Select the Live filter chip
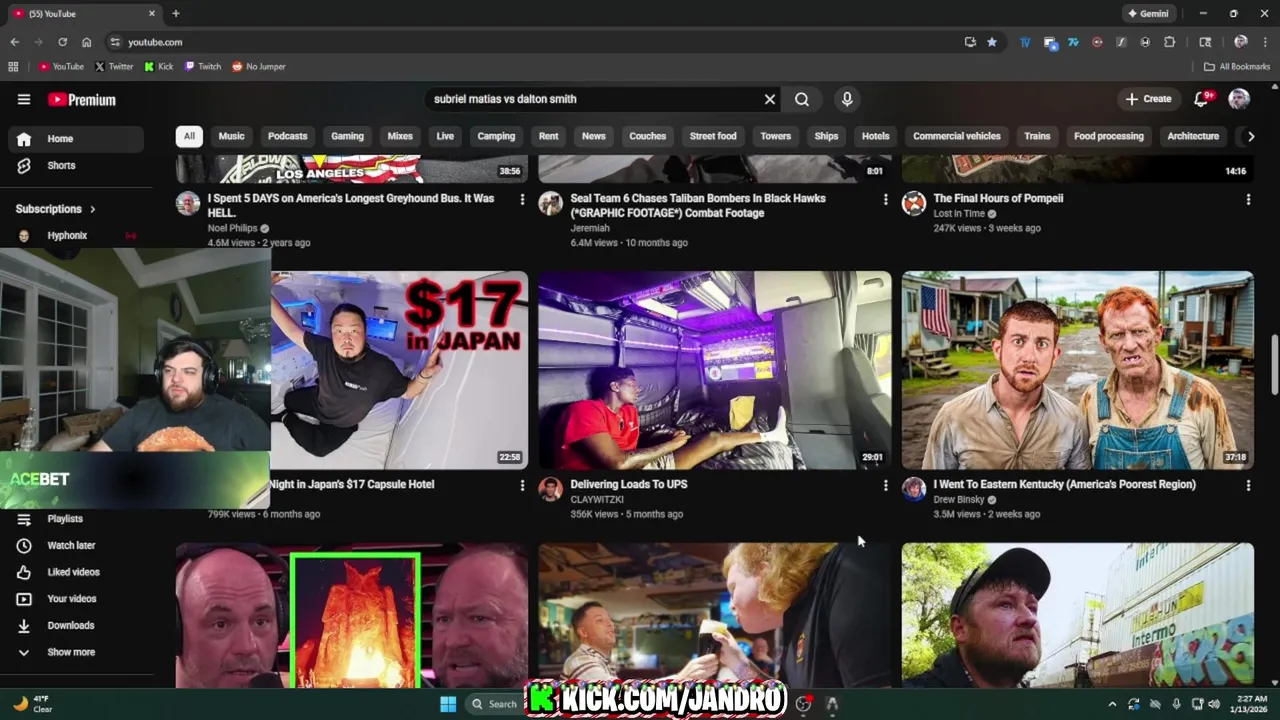The height and width of the screenshot is (720, 1280). pyautogui.click(x=445, y=136)
